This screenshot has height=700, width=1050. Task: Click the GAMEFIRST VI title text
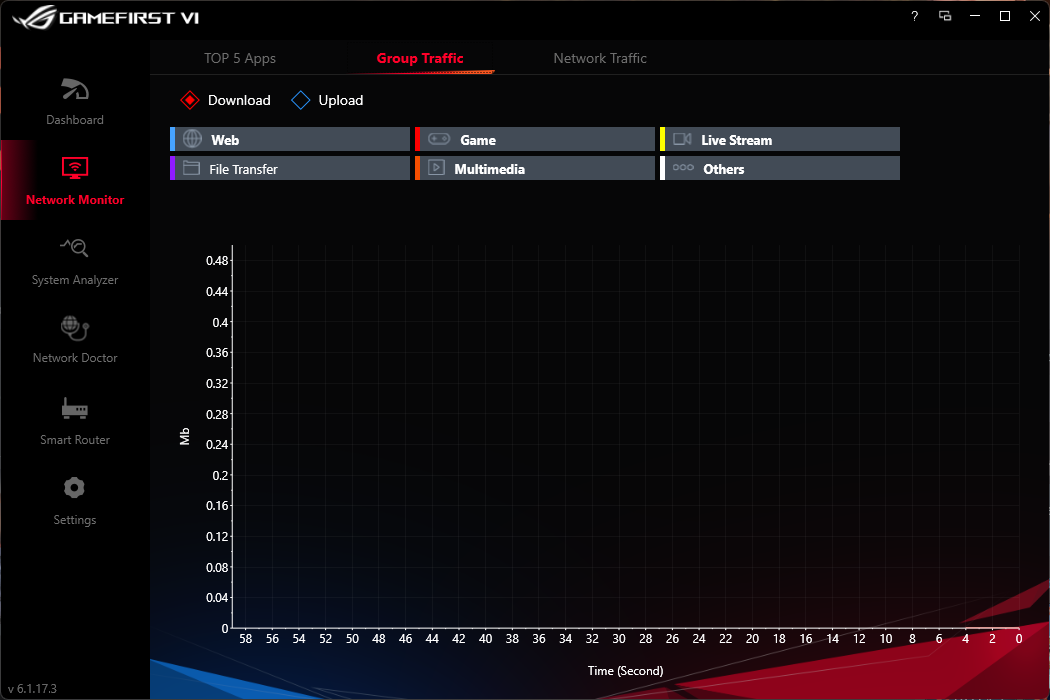coord(129,18)
